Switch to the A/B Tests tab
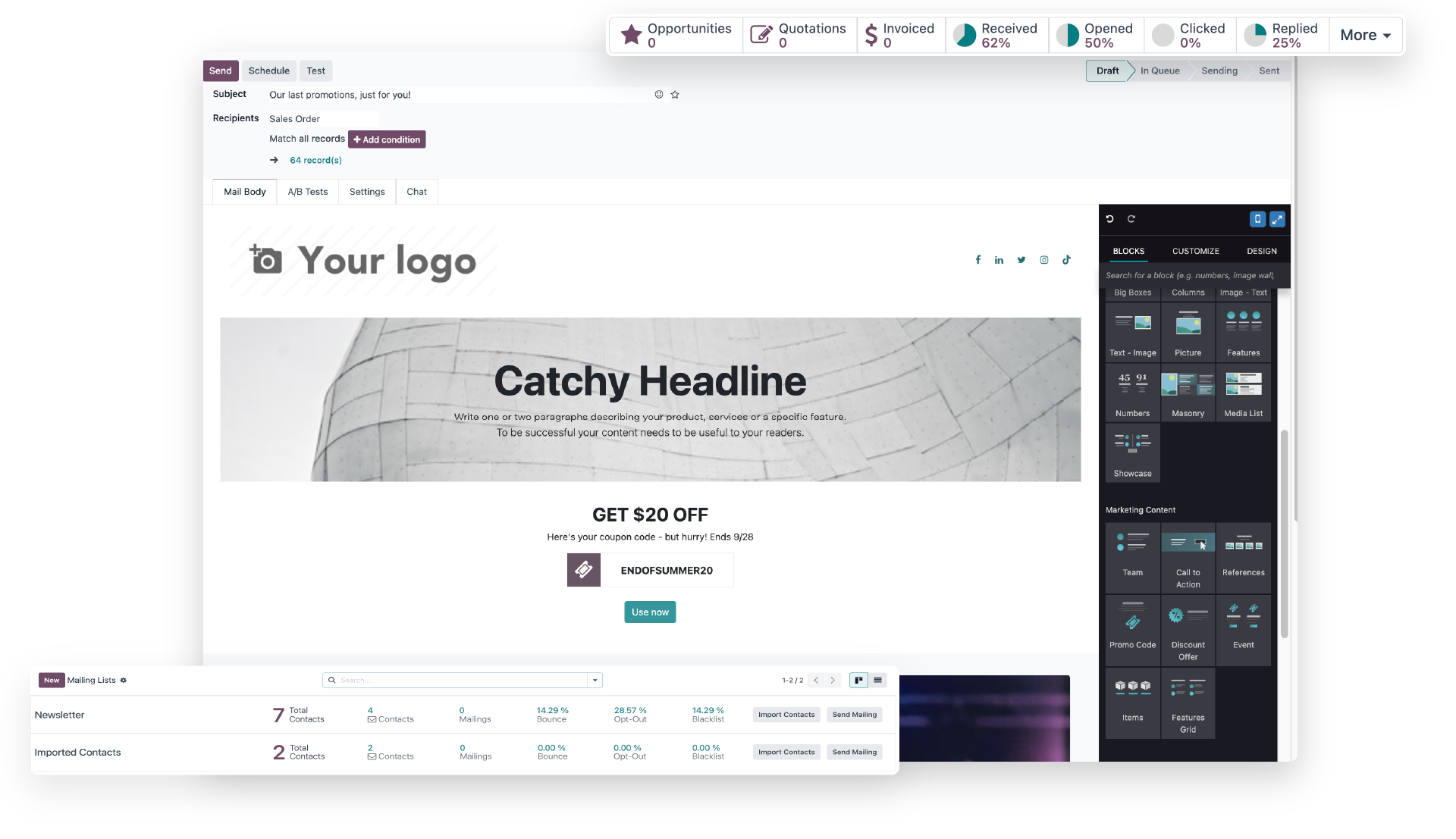Screen dimensions: 1456x839 (x=307, y=191)
